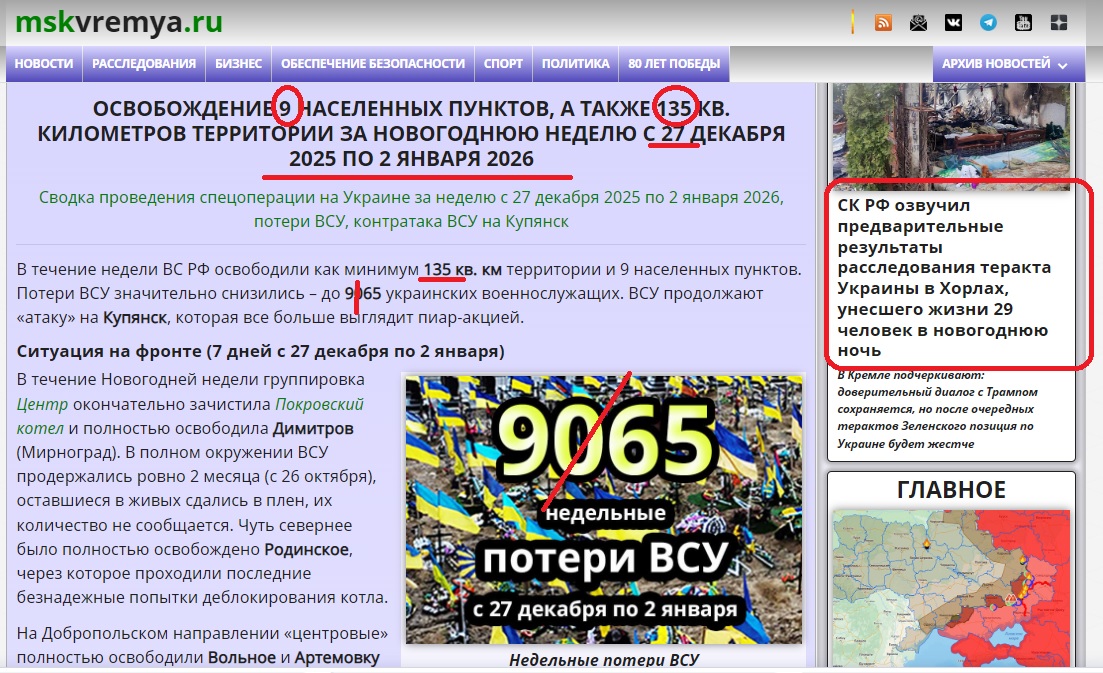
Task: Open Обеспечение безопасности section
Action: pos(373,64)
